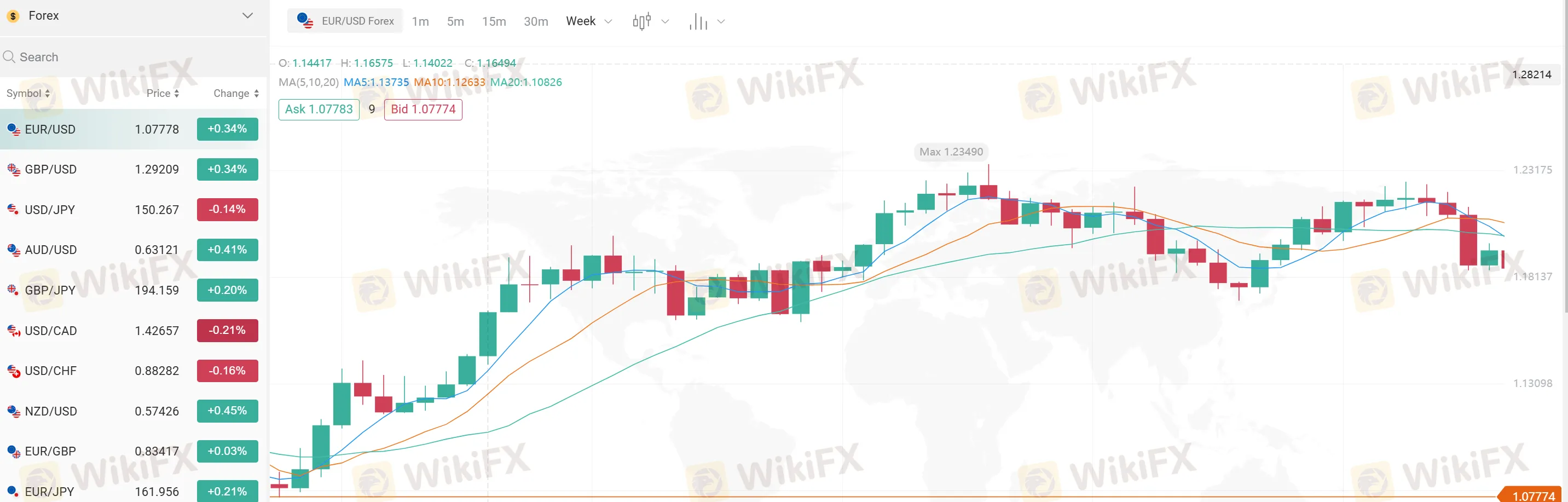Click the EUR/USD flag icon in chart header
1568x502 pixels.
tap(305, 21)
